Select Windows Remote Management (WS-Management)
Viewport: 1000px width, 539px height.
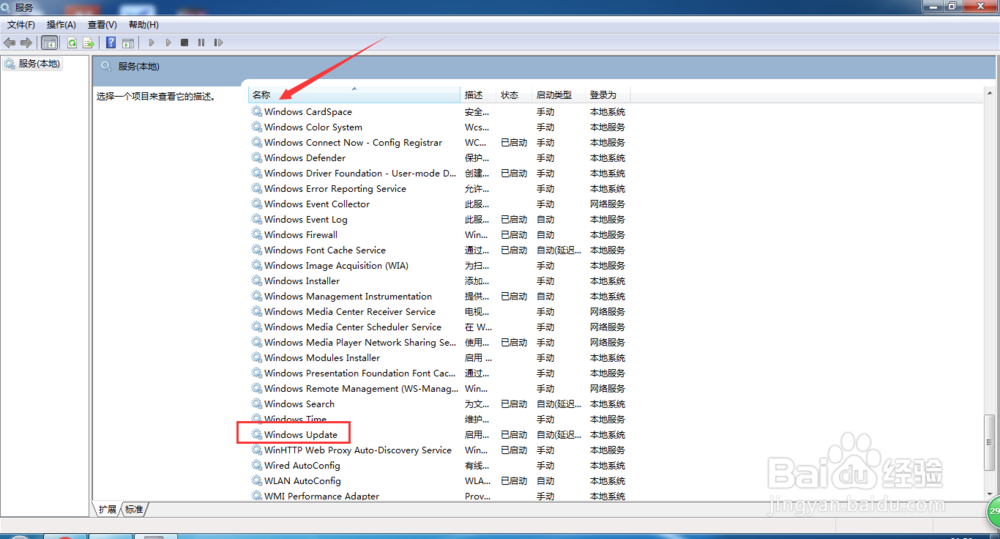[361, 388]
